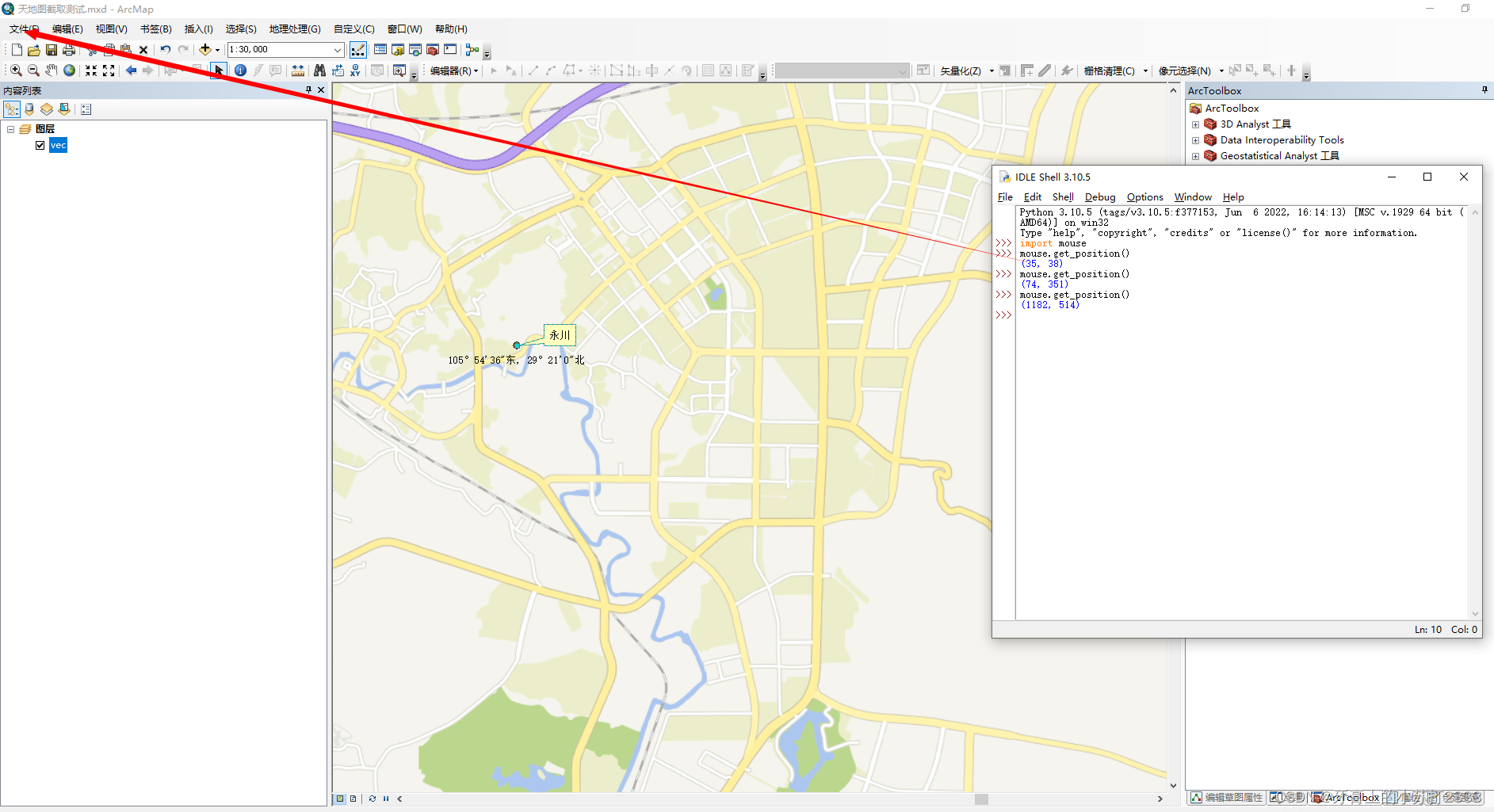
Task: Select the Measure ruler tool
Action: click(x=298, y=71)
